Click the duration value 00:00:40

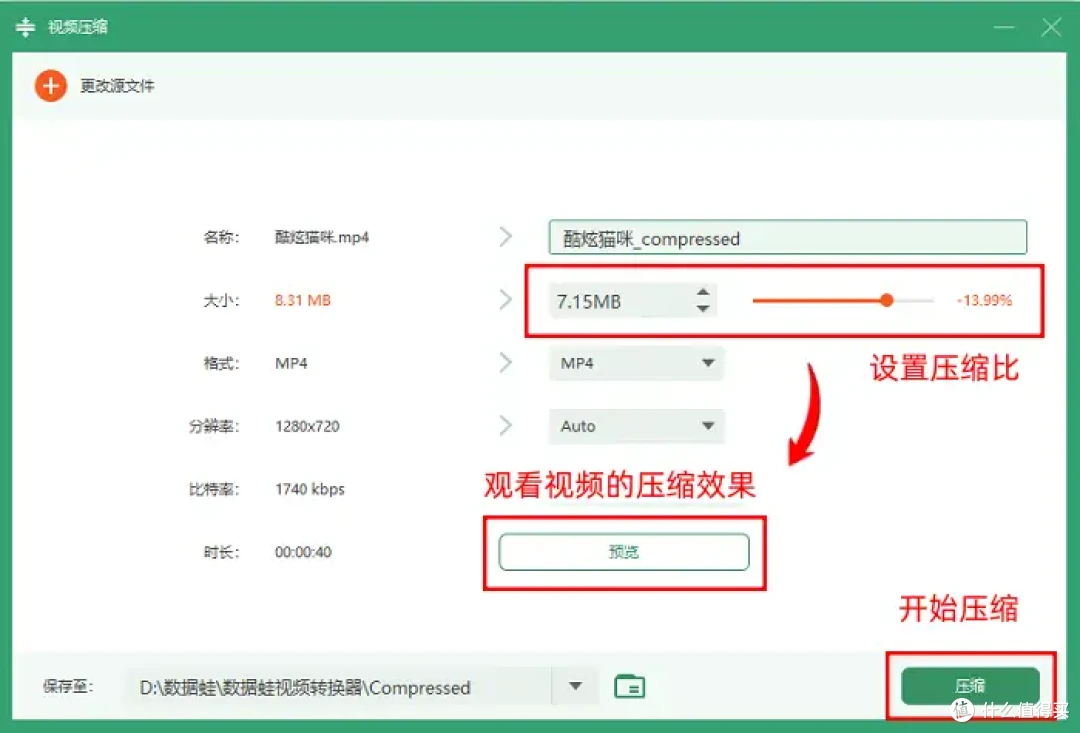[303, 552]
